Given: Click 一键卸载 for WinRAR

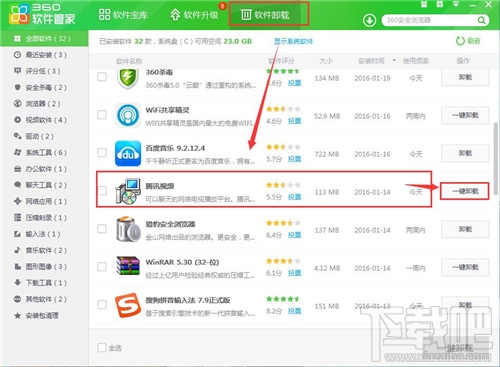Looking at the screenshot, I should click(x=465, y=267).
